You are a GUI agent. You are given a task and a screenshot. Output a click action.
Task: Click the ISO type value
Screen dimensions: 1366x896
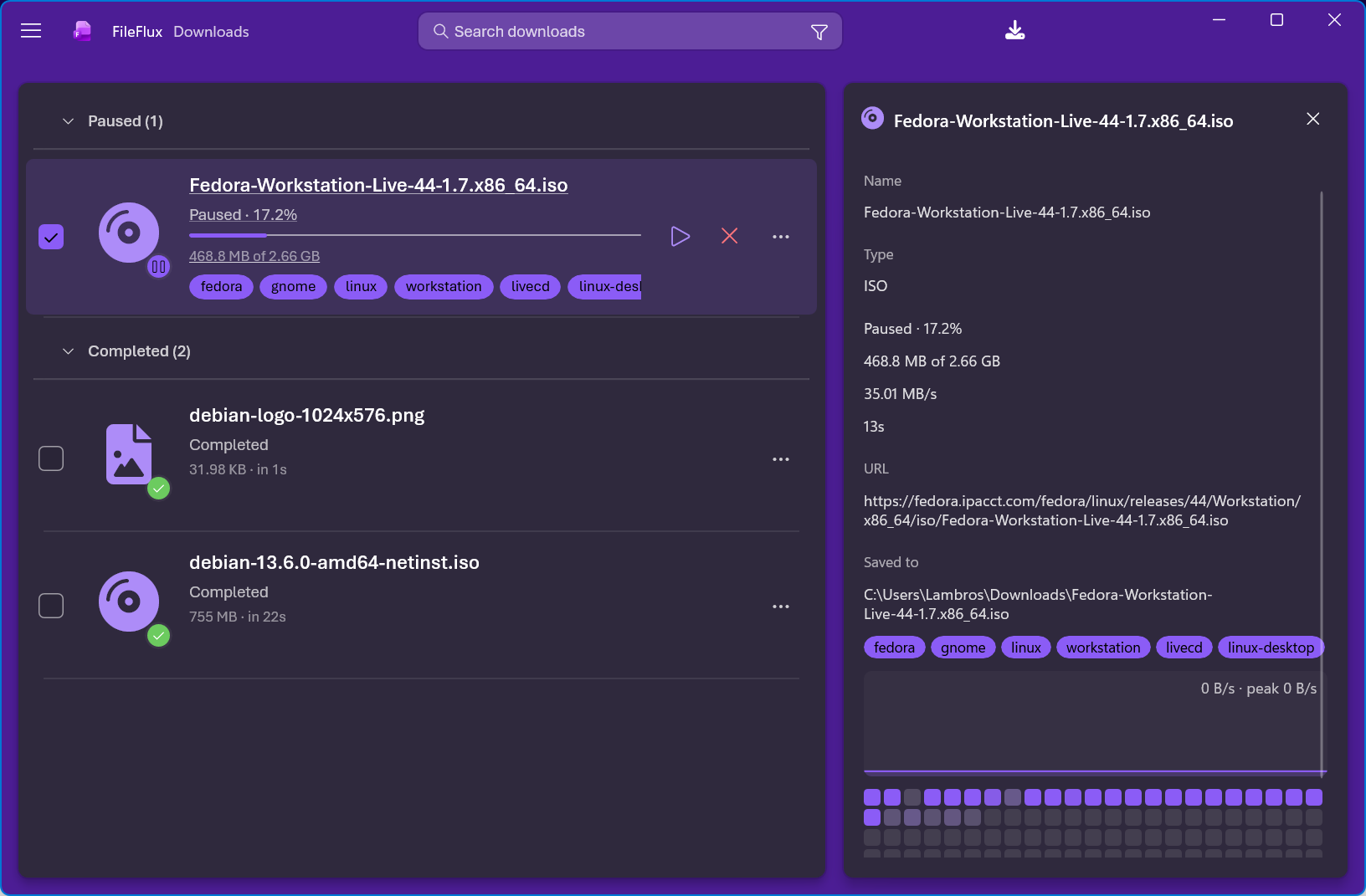click(x=876, y=286)
